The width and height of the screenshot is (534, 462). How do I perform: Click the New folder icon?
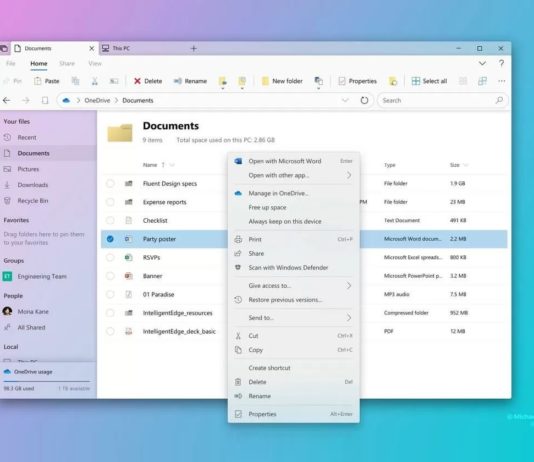265,81
